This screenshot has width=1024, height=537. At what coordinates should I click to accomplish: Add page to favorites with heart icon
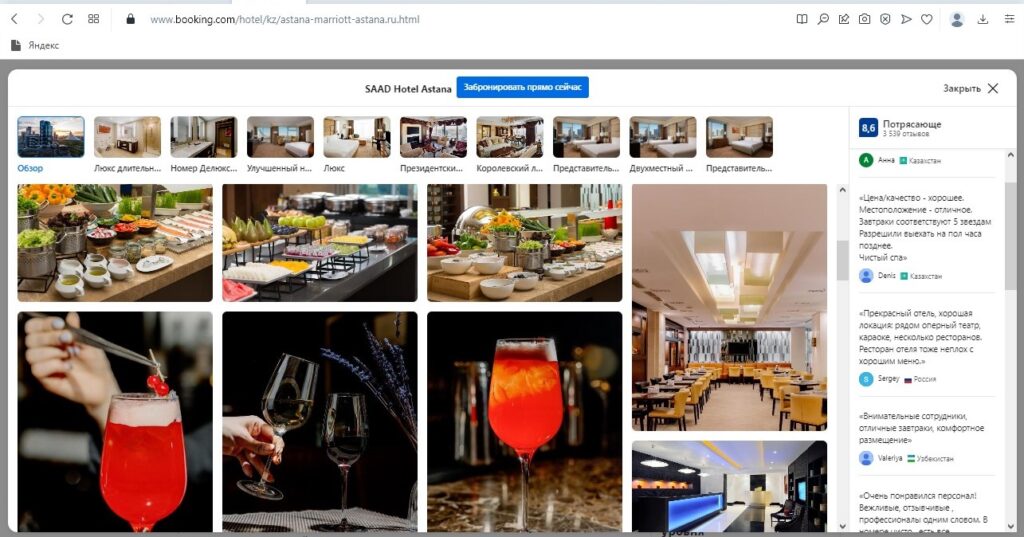tap(926, 20)
